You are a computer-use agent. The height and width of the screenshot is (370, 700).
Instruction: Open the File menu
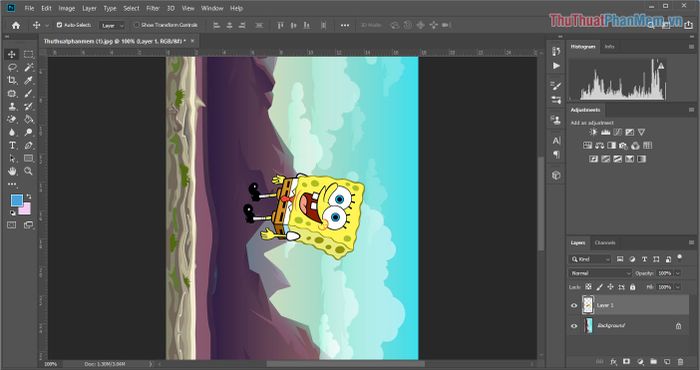(29, 8)
